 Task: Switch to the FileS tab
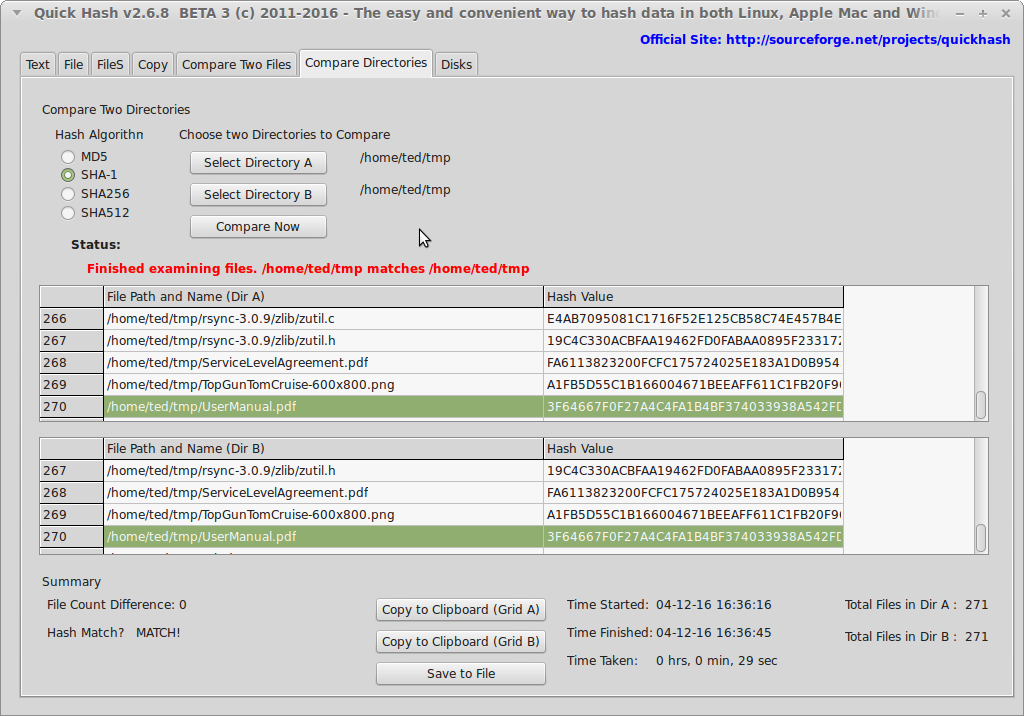(x=110, y=64)
